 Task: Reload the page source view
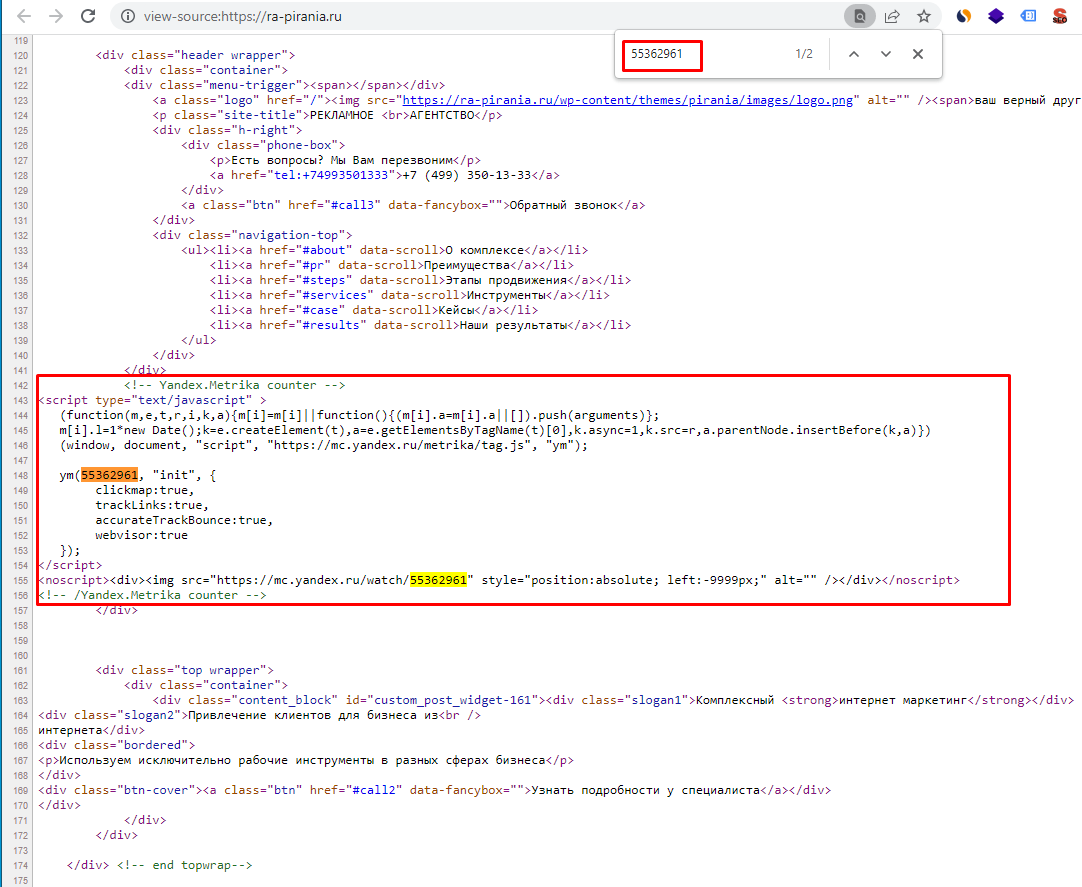88,17
